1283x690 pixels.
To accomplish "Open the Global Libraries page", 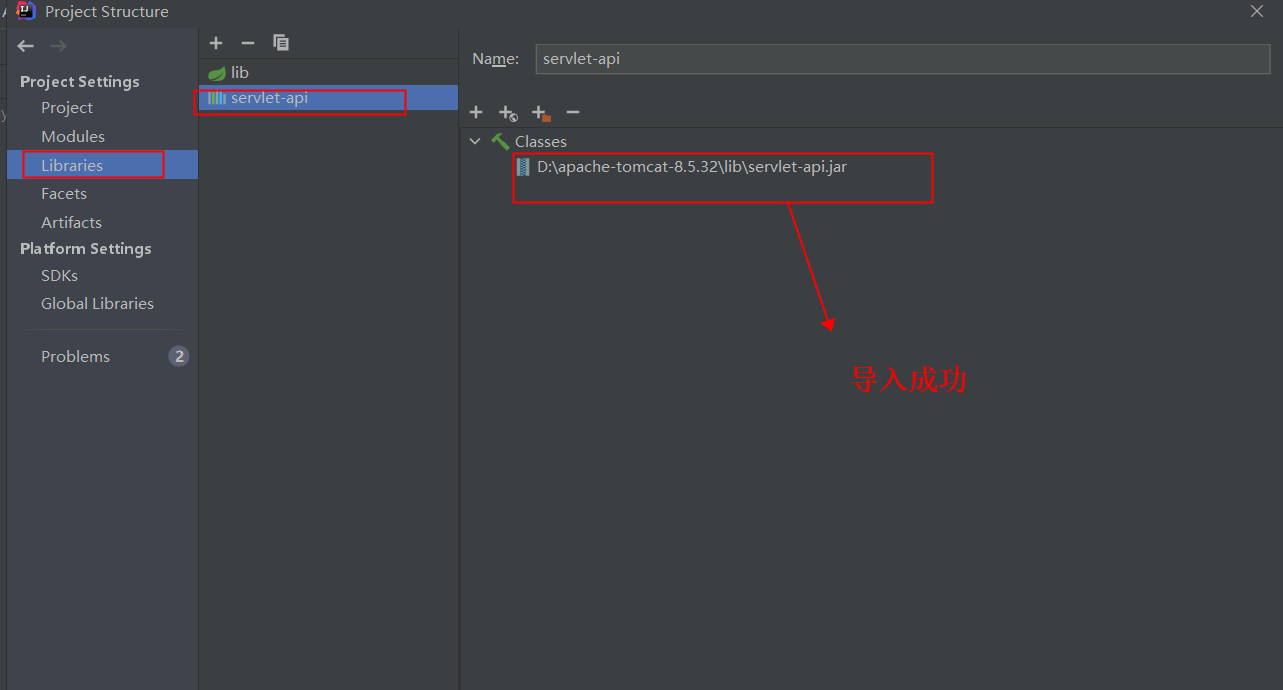I will [x=97, y=304].
